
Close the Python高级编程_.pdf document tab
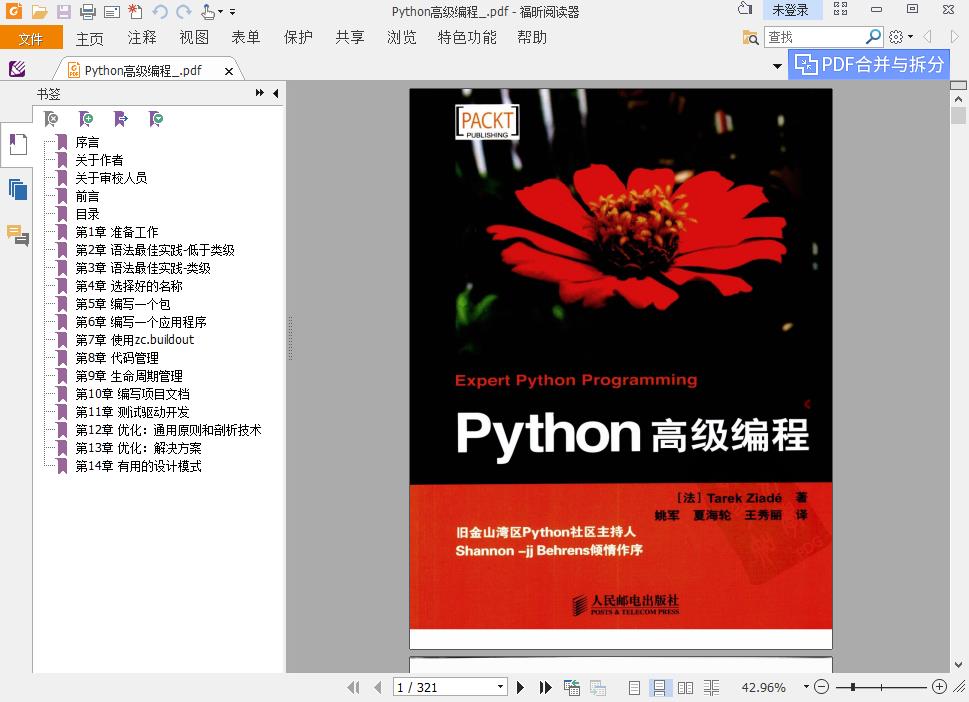[x=229, y=72]
